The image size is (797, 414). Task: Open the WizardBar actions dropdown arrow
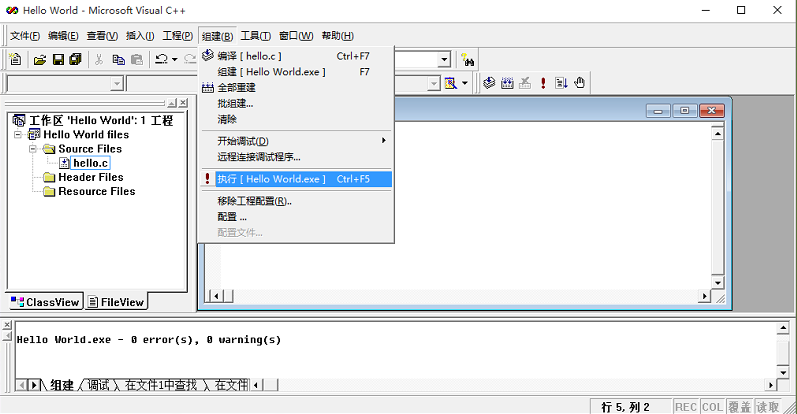(465, 83)
